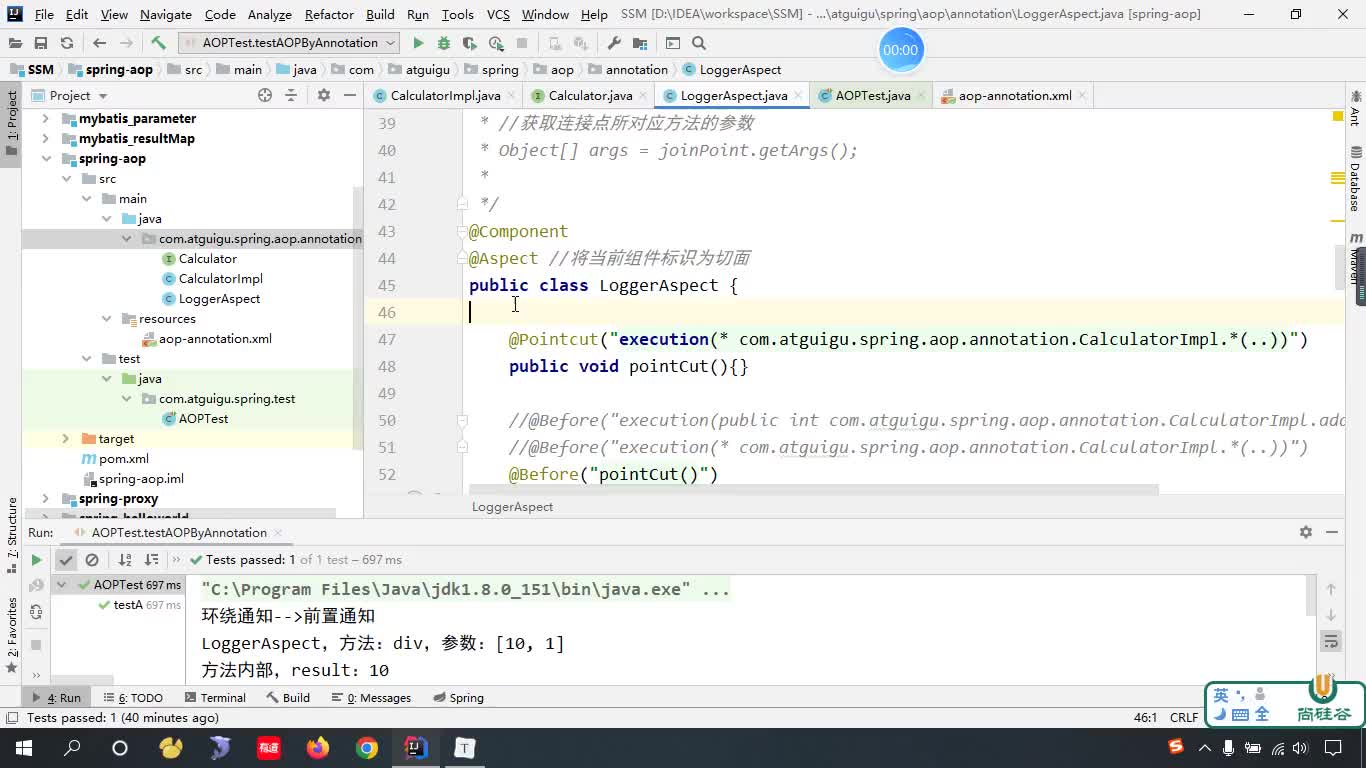This screenshot has height=768, width=1366.
Task: Click the Synchronize refresh toolbar icon
Action: pos(67,43)
